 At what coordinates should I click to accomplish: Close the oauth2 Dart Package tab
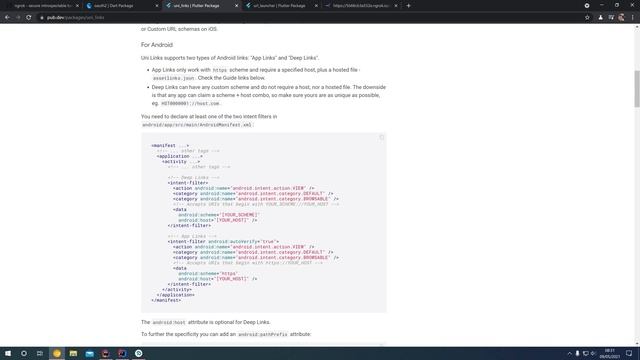(157, 6)
